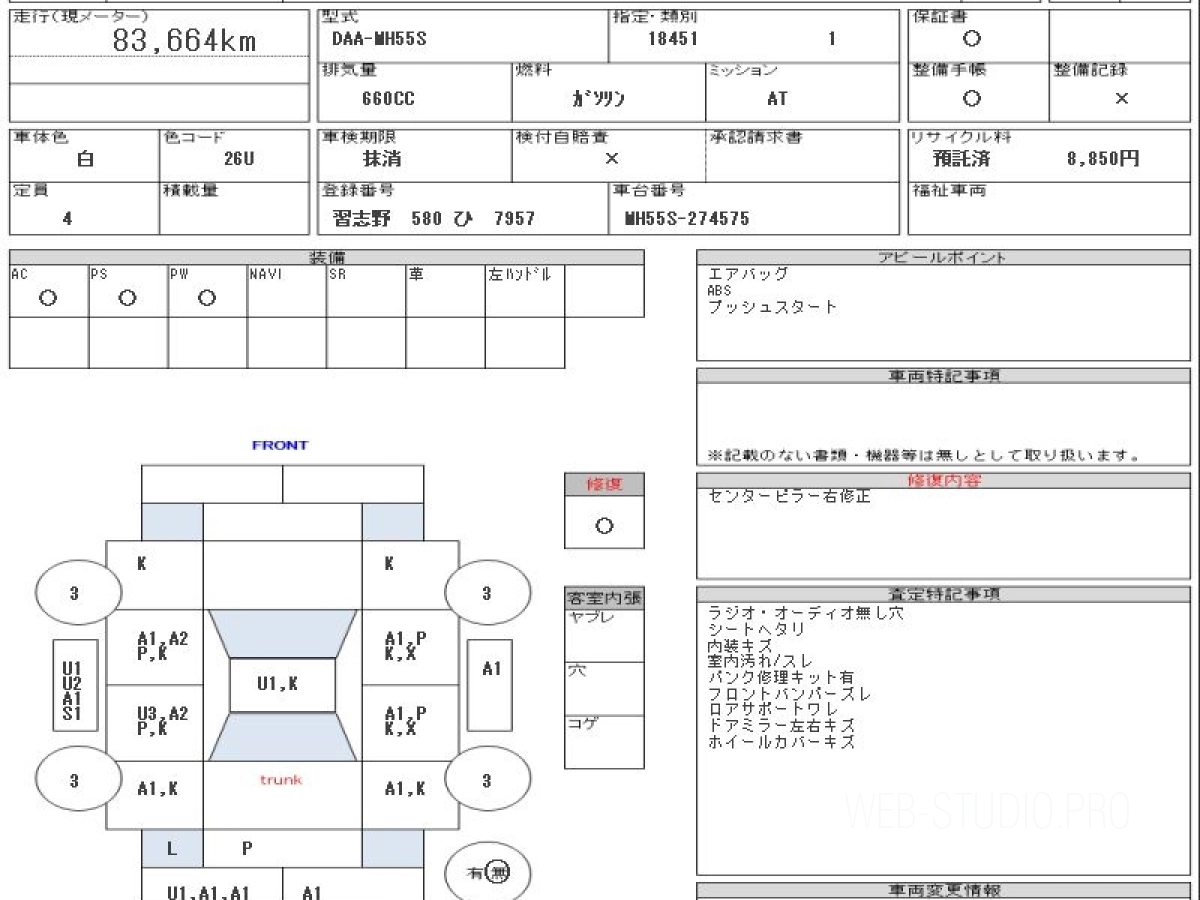Click the コゲ interior cell
1200x900 pixels.
(604, 742)
